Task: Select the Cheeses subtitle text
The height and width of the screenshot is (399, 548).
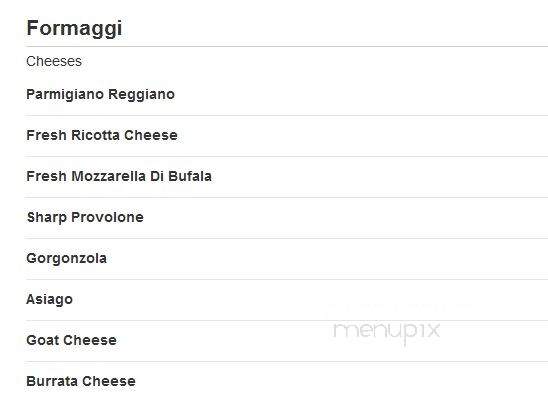Action: 54,61
